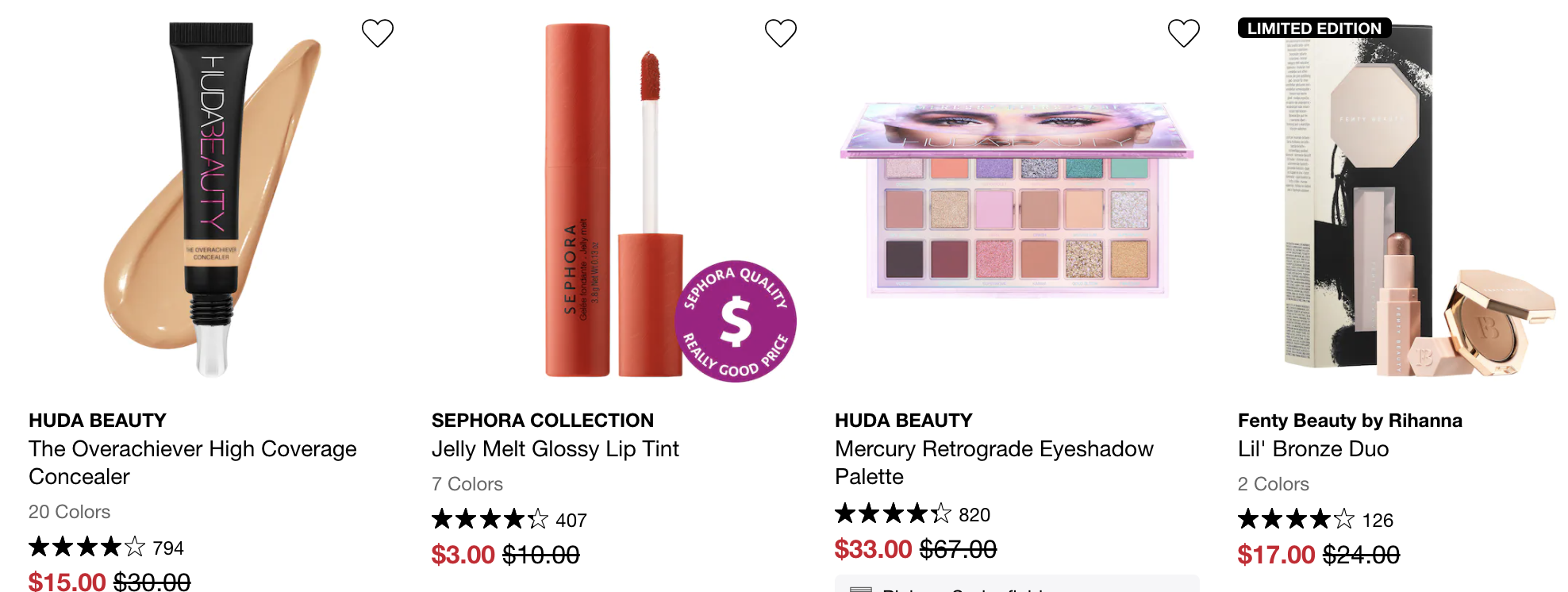This screenshot has width=1568, height=592.
Task: Open Jelly Melt Glossy Lip Tint link
Action: pyautogui.click(x=555, y=449)
